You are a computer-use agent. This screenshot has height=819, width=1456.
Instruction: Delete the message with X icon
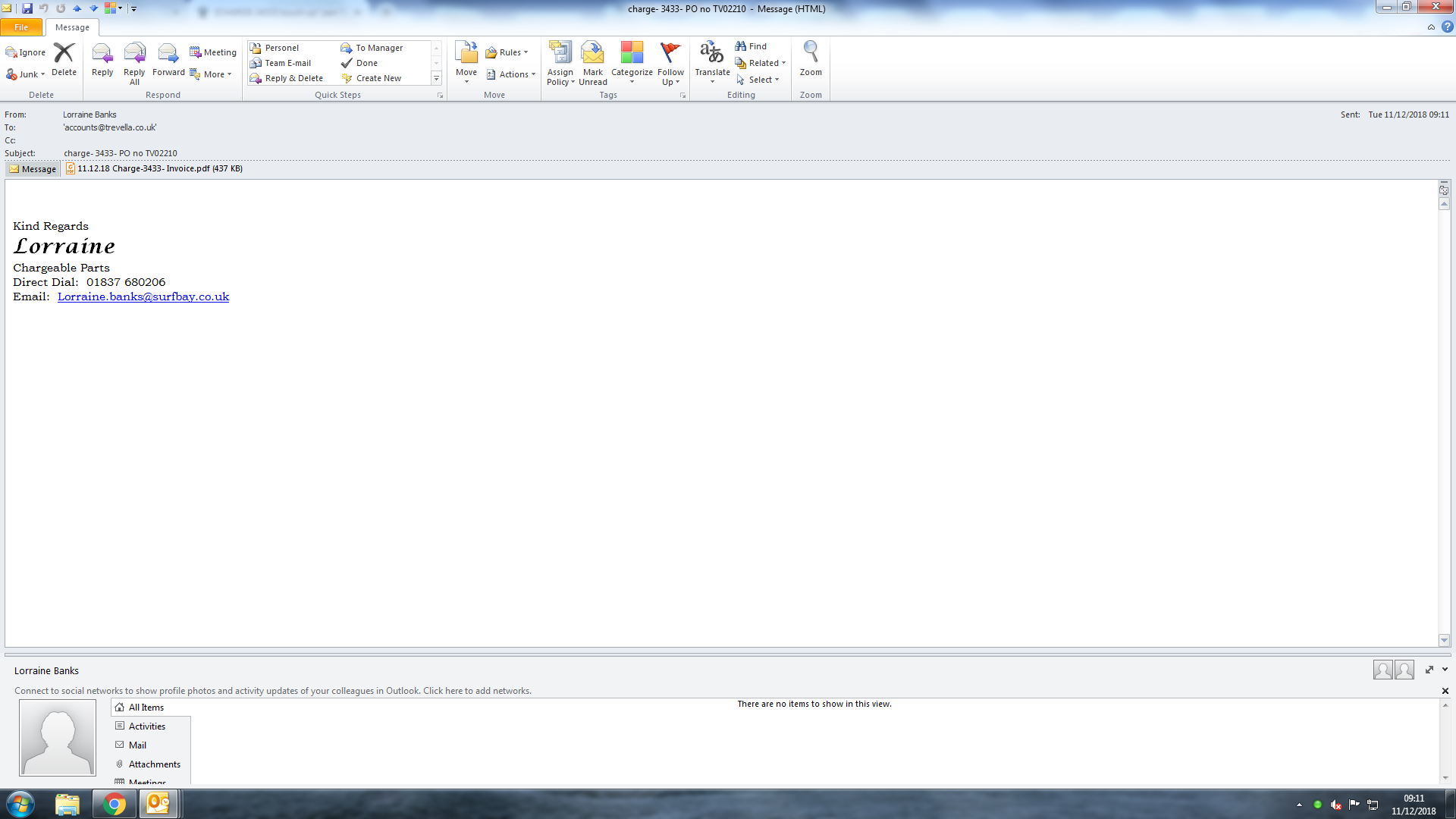(x=64, y=54)
